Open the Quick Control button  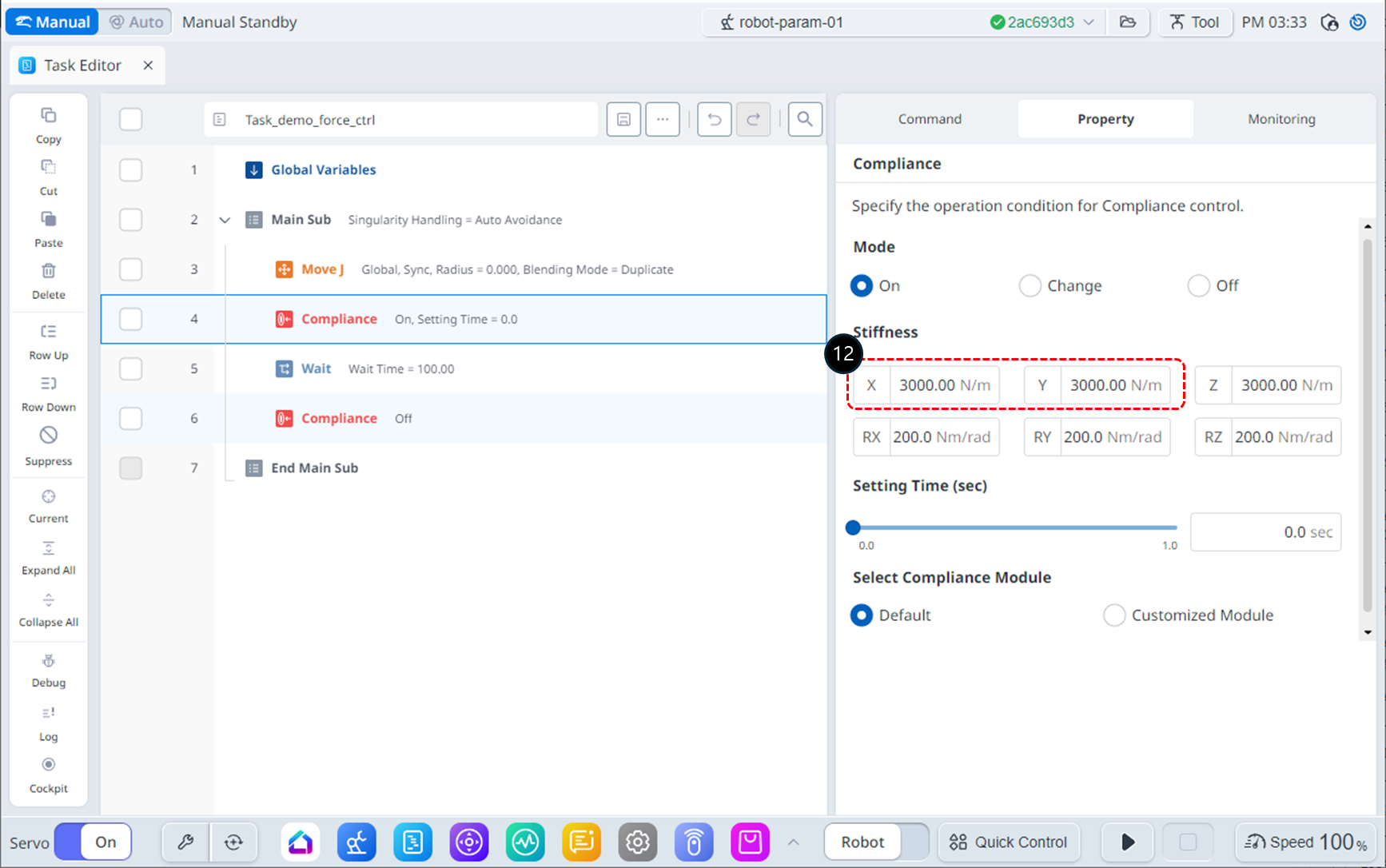(x=1008, y=842)
